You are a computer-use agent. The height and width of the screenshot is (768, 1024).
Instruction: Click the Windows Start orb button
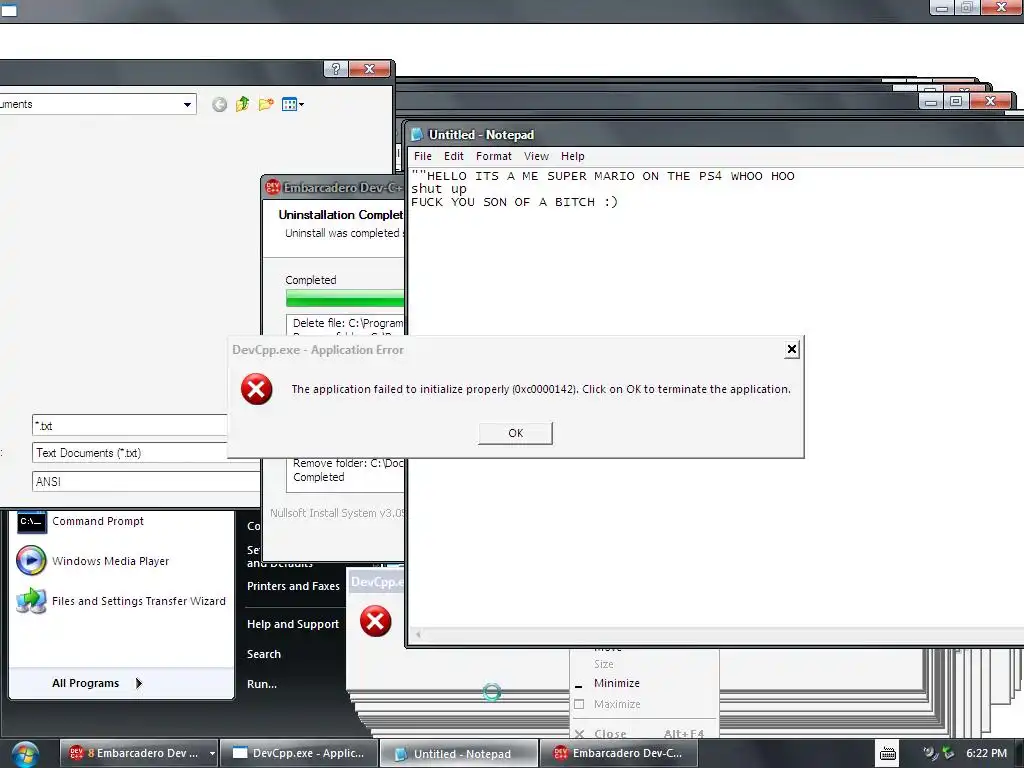click(25, 754)
